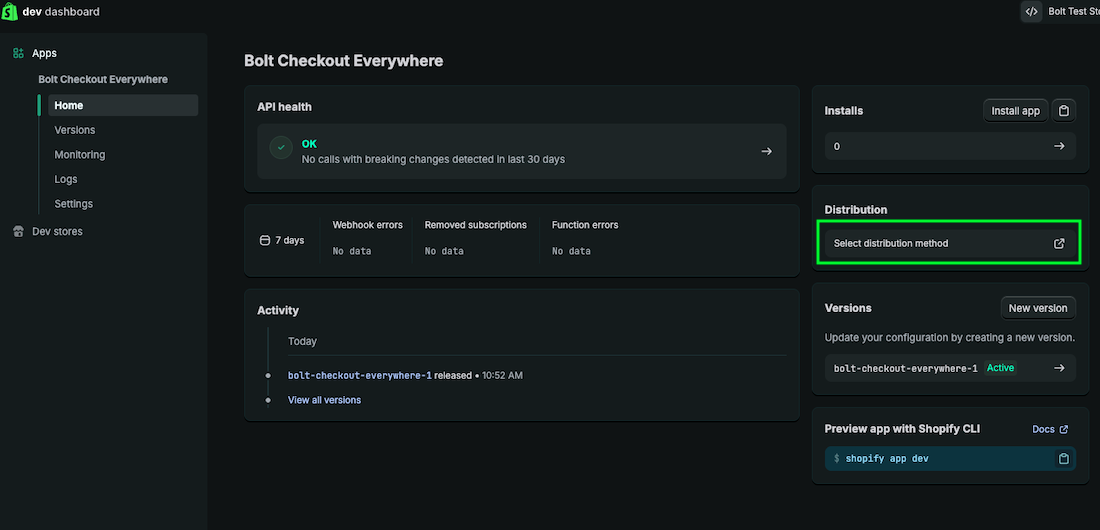Click the code icon beside Bolt Test Store
This screenshot has width=1100, height=530.
click(x=1031, y=12)
